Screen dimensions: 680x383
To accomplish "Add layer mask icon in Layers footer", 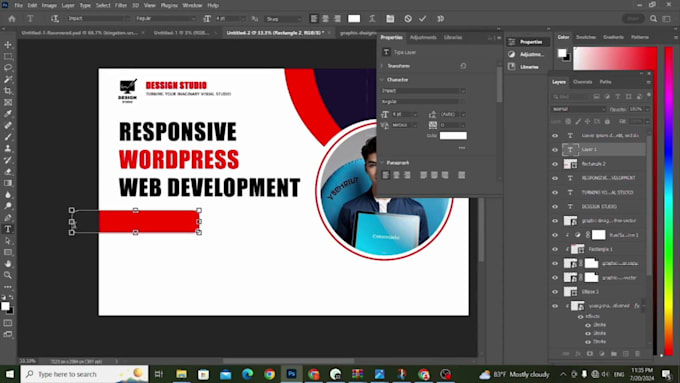I will coord(590,354).
